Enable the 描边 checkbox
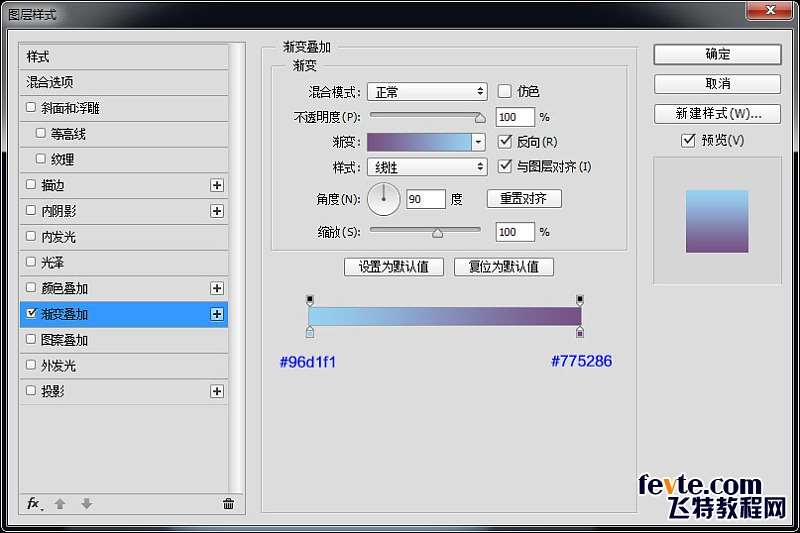800x533 pixels. coord(31,185)
